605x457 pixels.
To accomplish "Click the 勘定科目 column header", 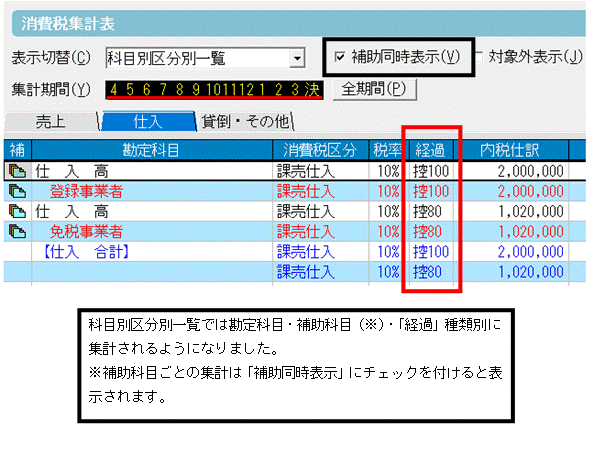I will pos(151,150).
